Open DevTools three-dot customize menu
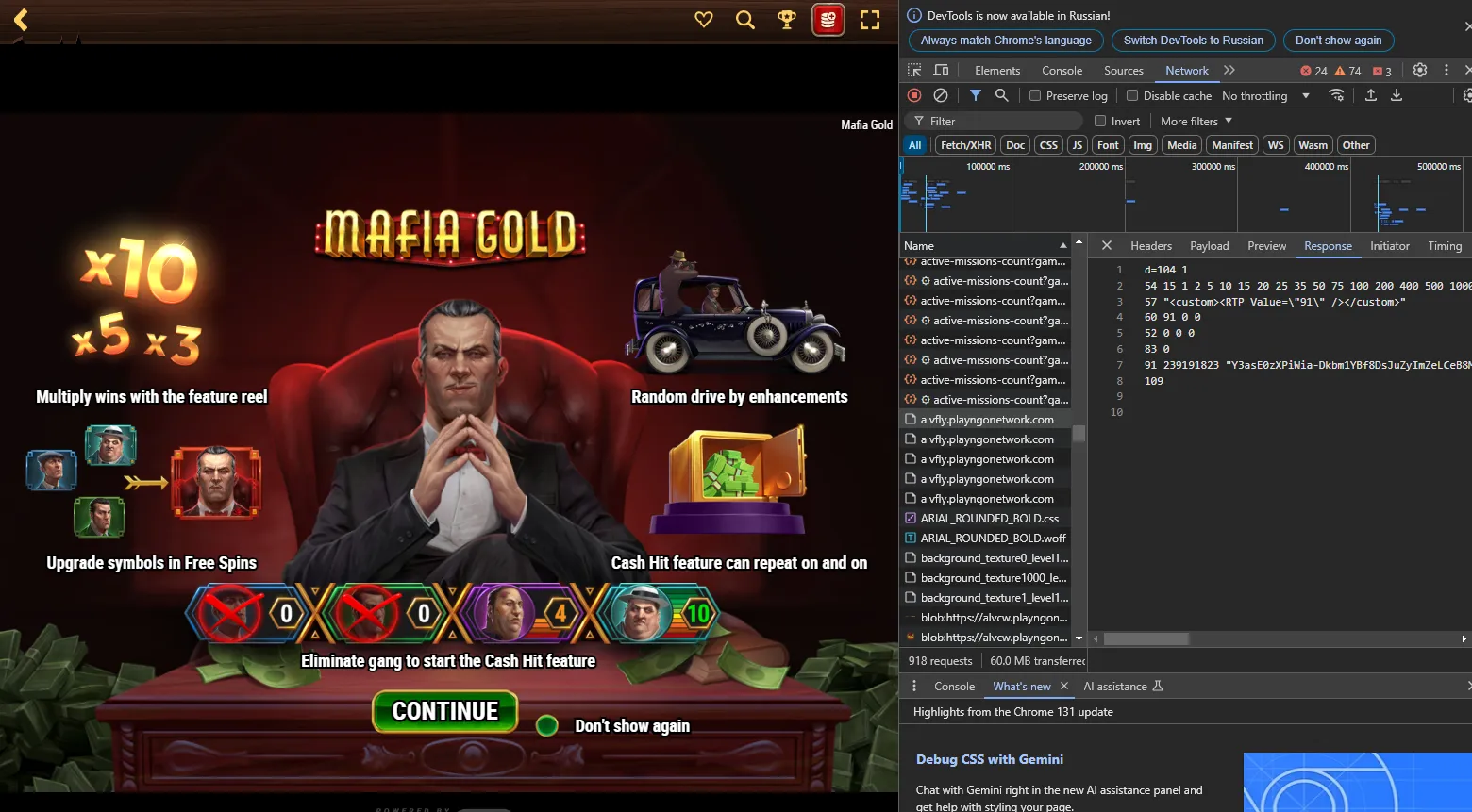1472x812 pixels. pyautogui.click(x=1446, y=70)
